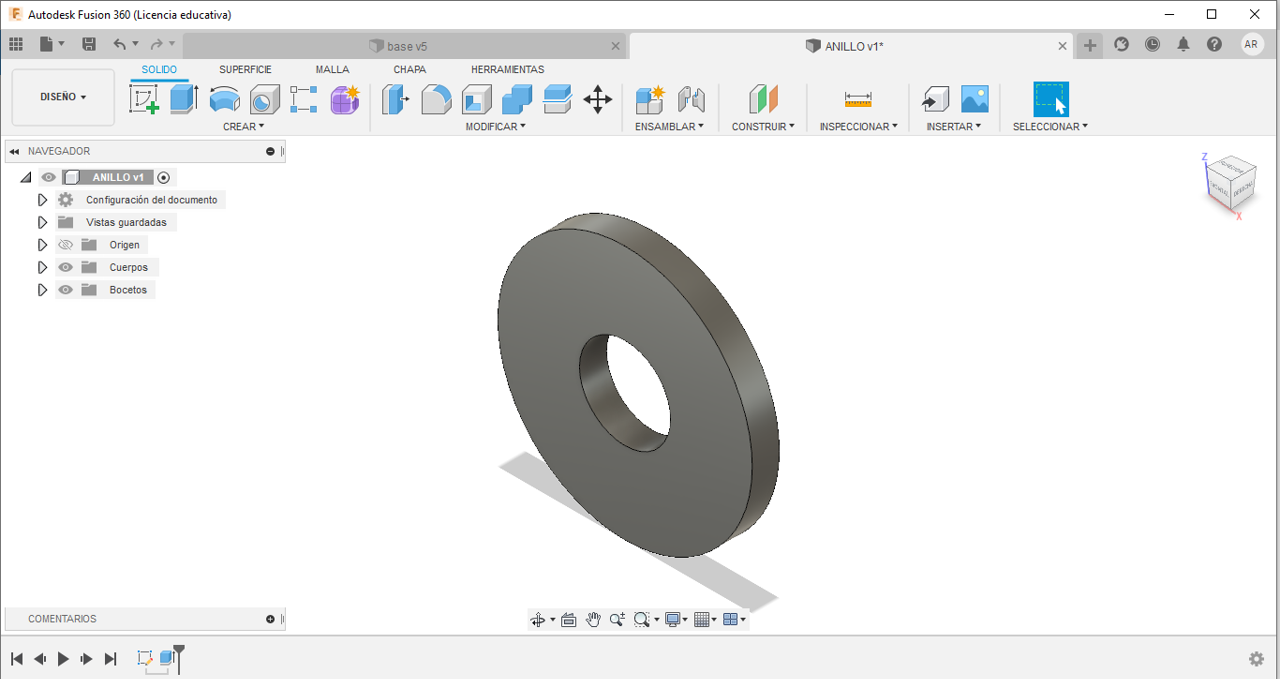This screenshot has width=1280, height=679.
Task: Open the notifications bell
Action: (x=1184, y=44)
